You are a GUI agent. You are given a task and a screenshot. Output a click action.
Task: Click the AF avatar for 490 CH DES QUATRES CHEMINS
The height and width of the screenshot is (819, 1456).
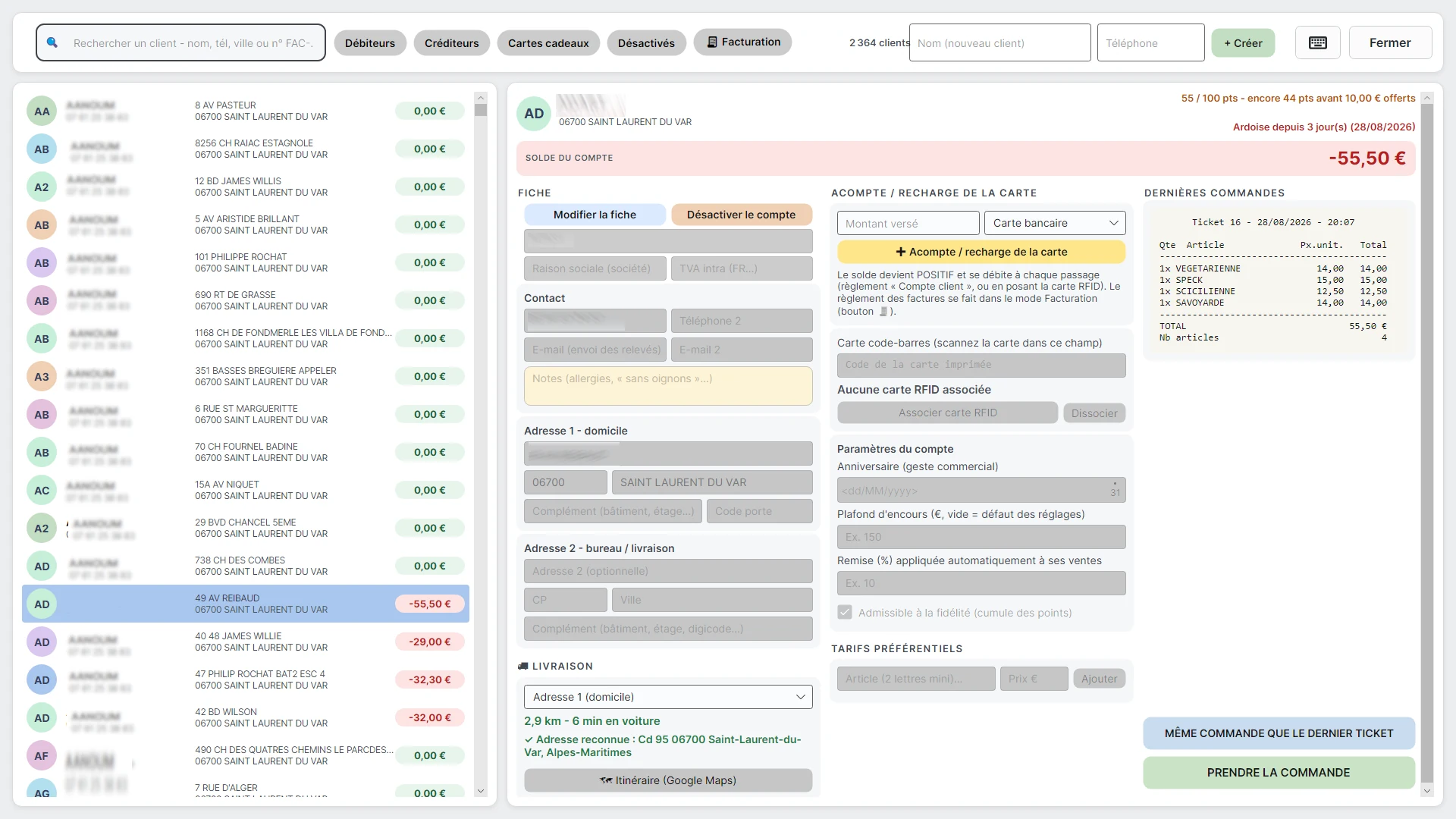[42, 756]
